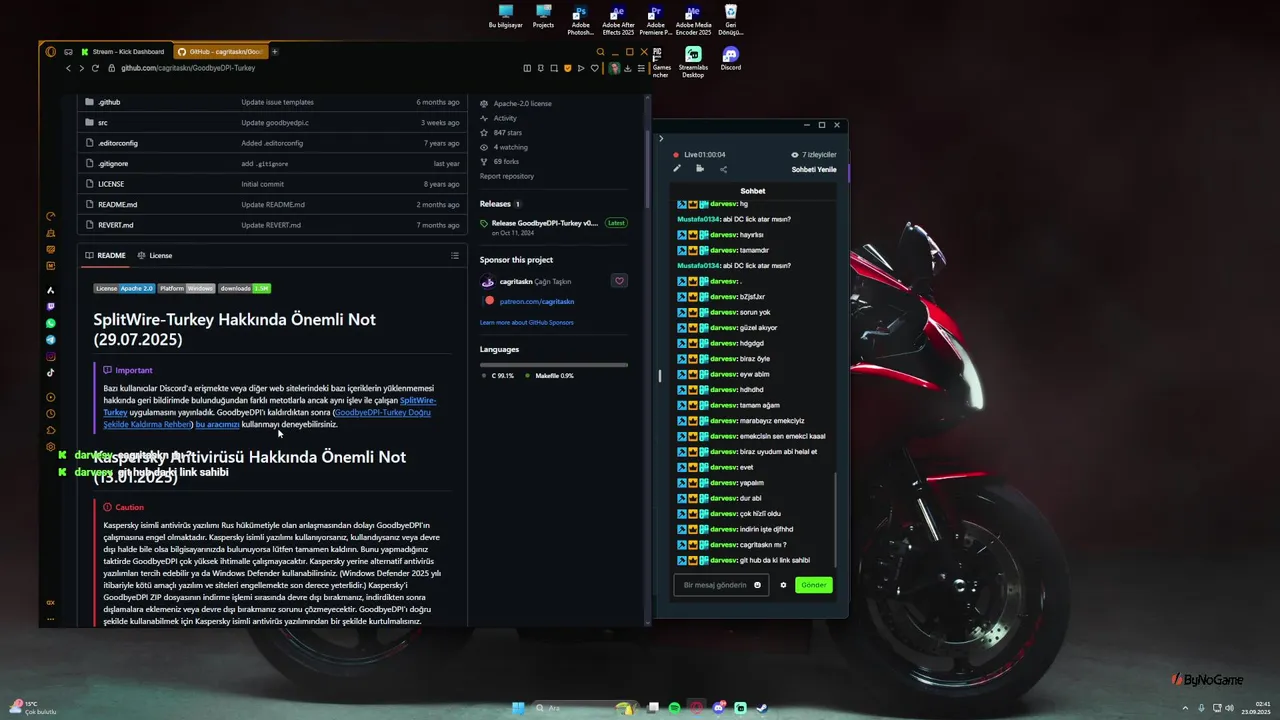Screen dimensions: 1280x720
Task: Click the languages color bar
Action: pos(554,365)
